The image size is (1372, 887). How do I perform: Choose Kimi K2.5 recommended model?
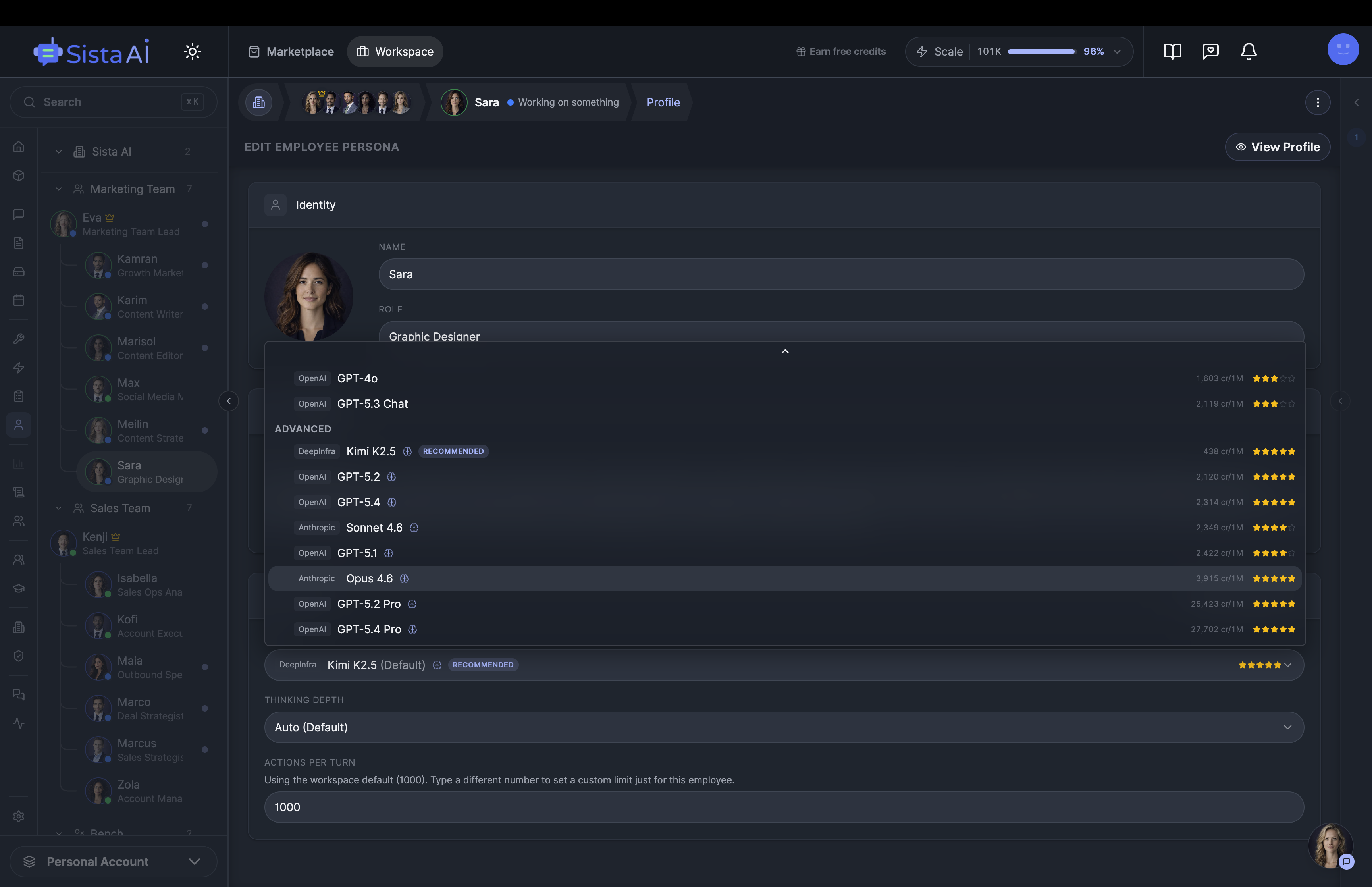click(x=370, y=451)
